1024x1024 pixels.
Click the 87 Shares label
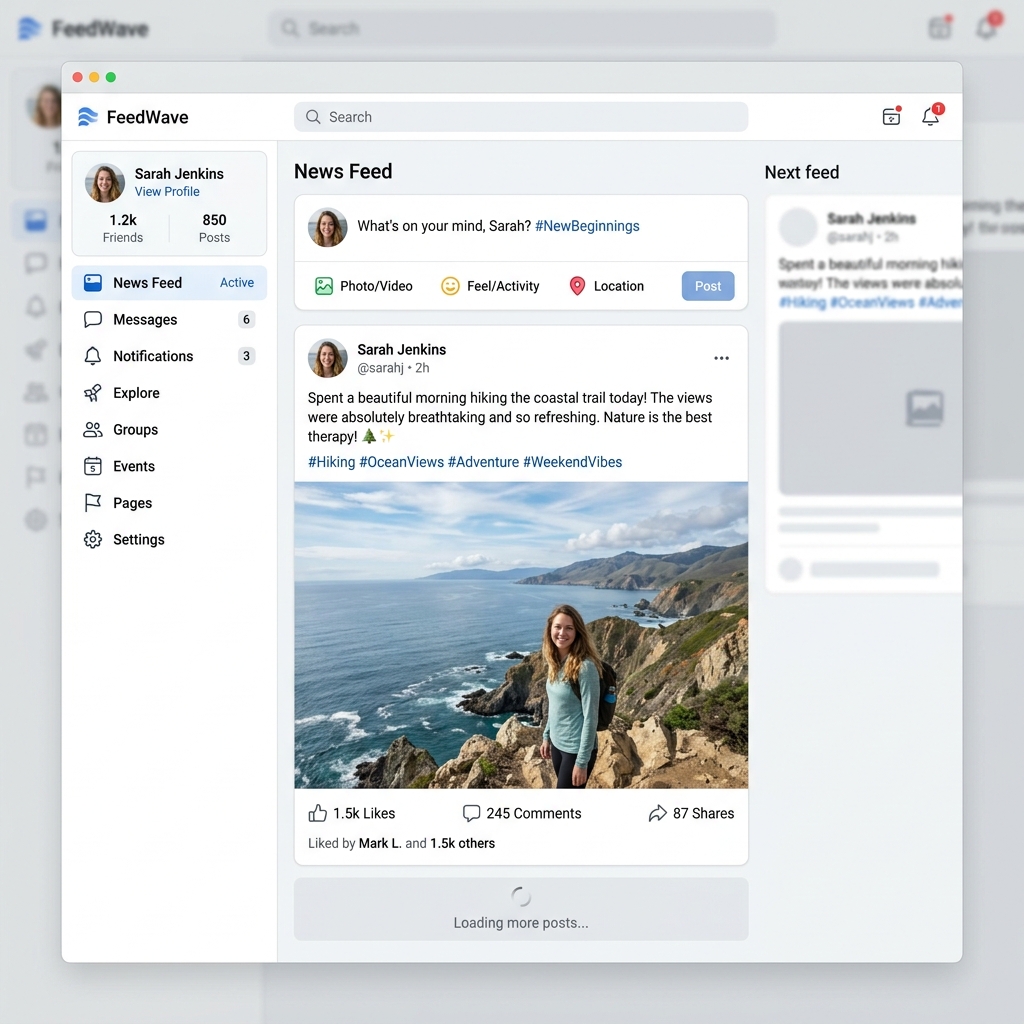click(x=703, y=813)
